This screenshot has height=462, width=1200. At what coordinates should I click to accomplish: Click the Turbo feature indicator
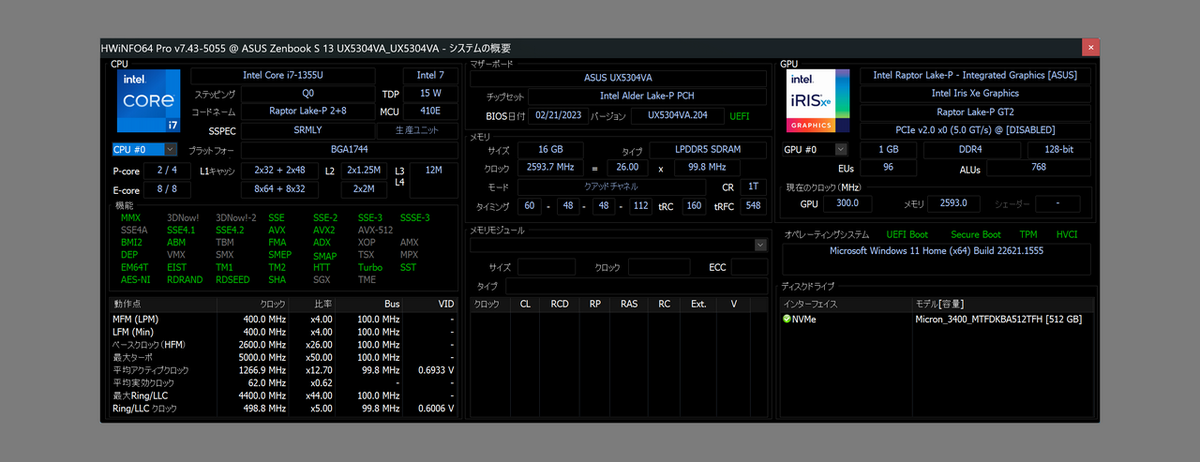[370, 268]
